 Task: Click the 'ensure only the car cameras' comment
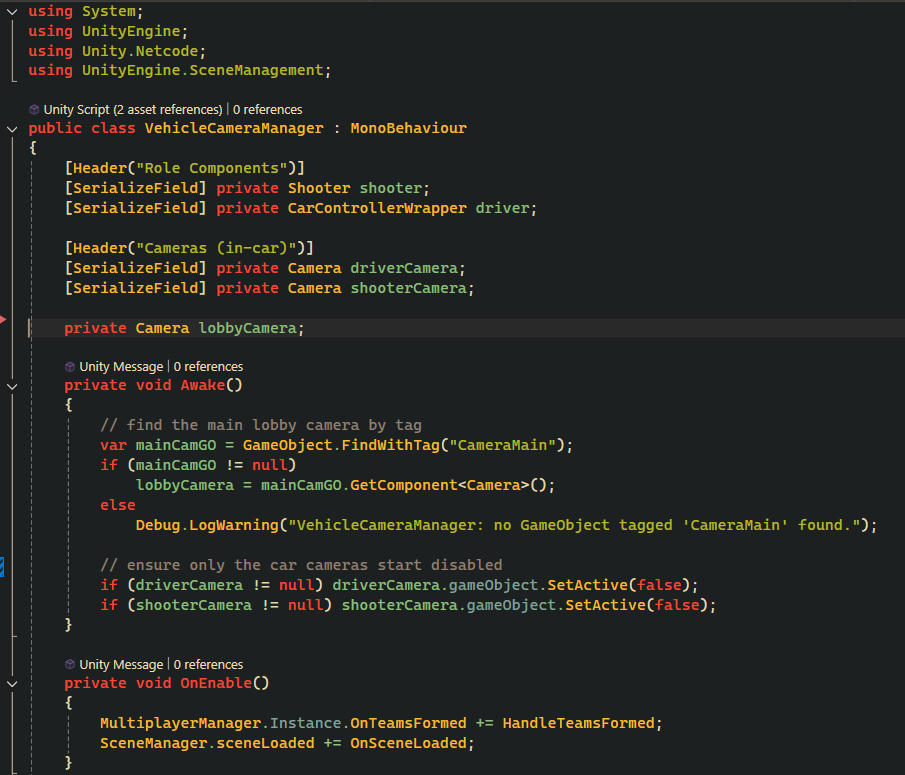point(301,565)
